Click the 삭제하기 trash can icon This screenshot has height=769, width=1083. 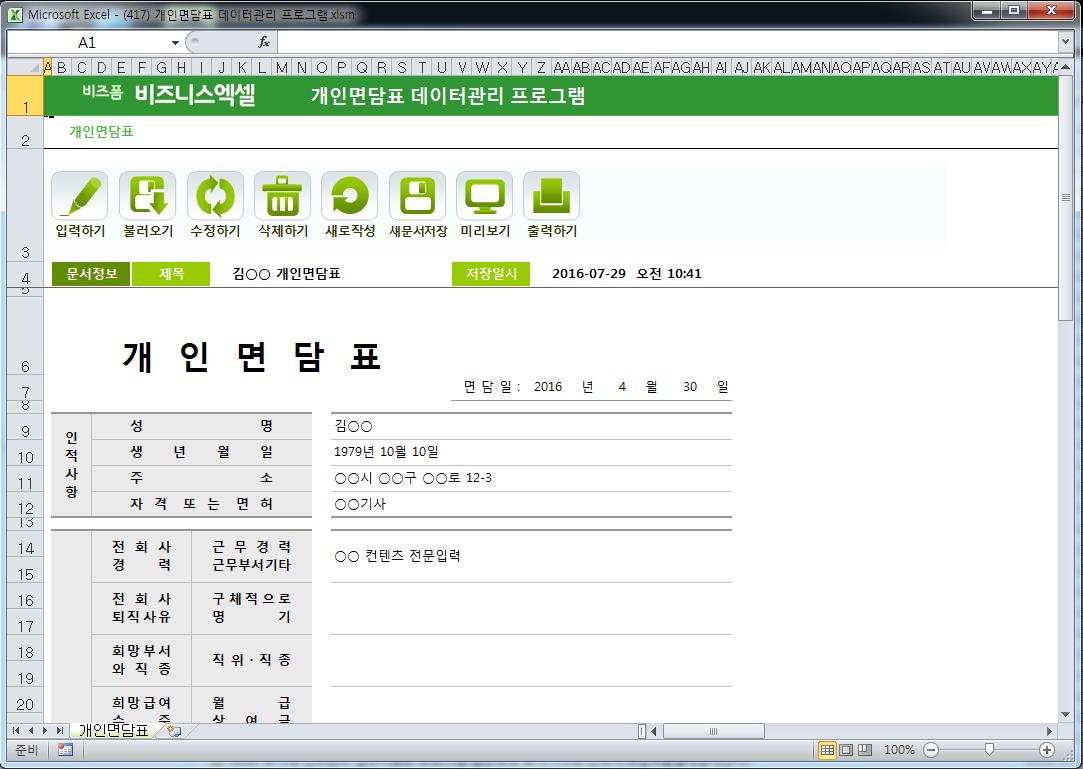click(282, 197)
